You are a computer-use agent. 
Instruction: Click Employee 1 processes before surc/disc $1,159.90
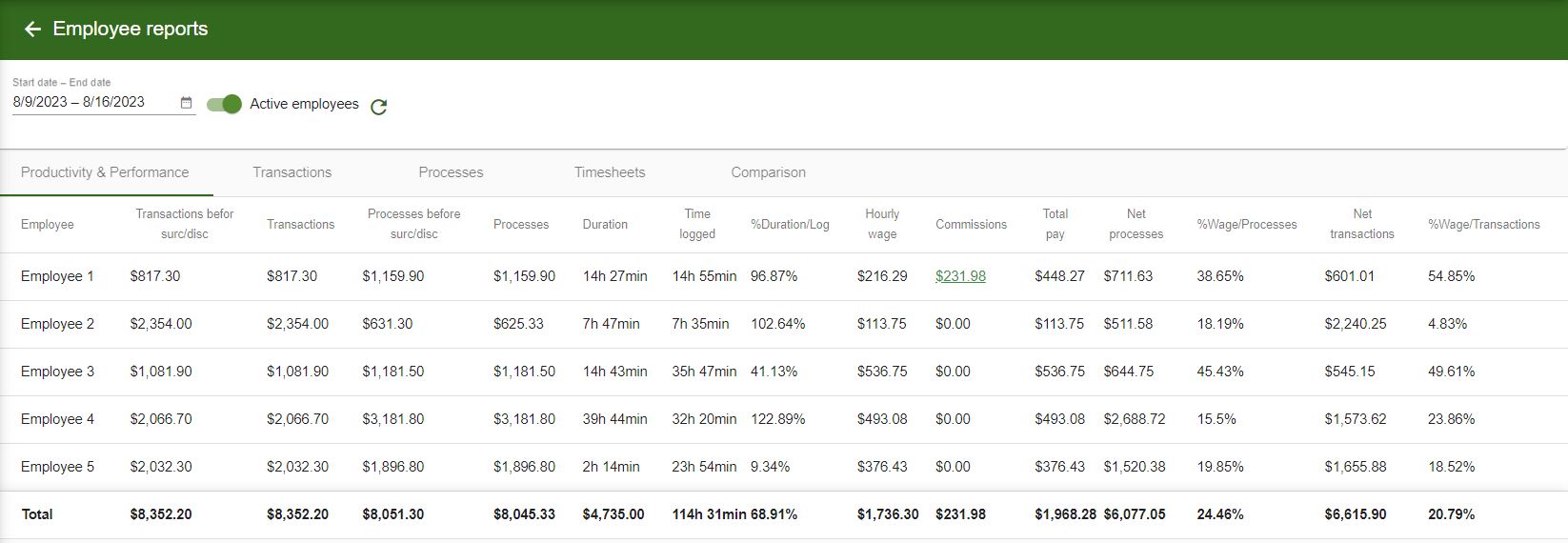point(393,276)
